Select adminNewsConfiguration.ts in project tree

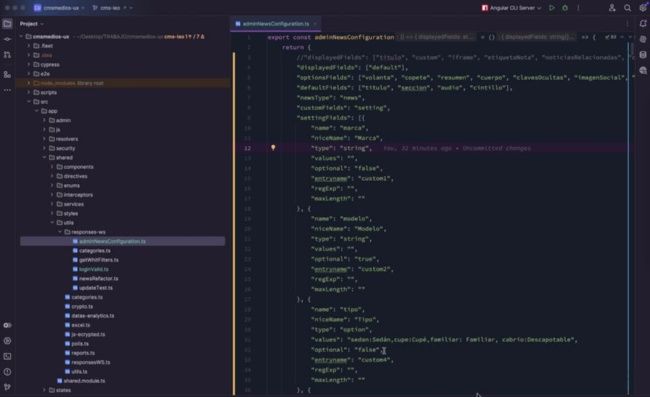click(122, 241)
